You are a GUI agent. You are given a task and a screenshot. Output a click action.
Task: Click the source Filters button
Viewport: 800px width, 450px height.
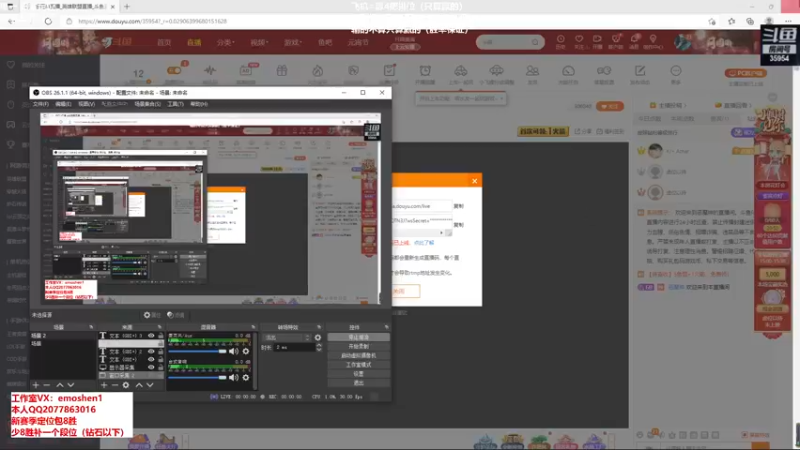tap(176, 315)
